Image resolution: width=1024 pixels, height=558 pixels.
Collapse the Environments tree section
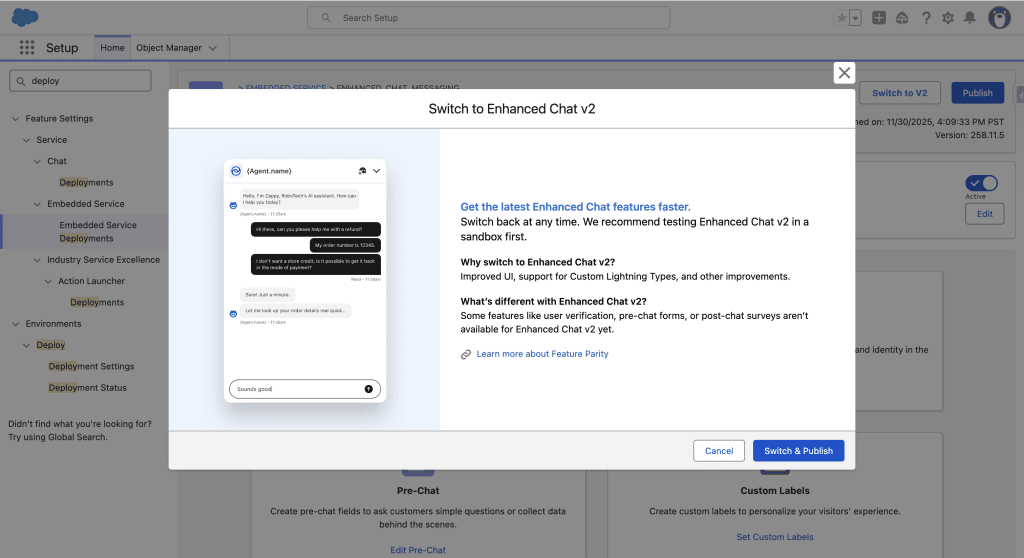(15, 324)
